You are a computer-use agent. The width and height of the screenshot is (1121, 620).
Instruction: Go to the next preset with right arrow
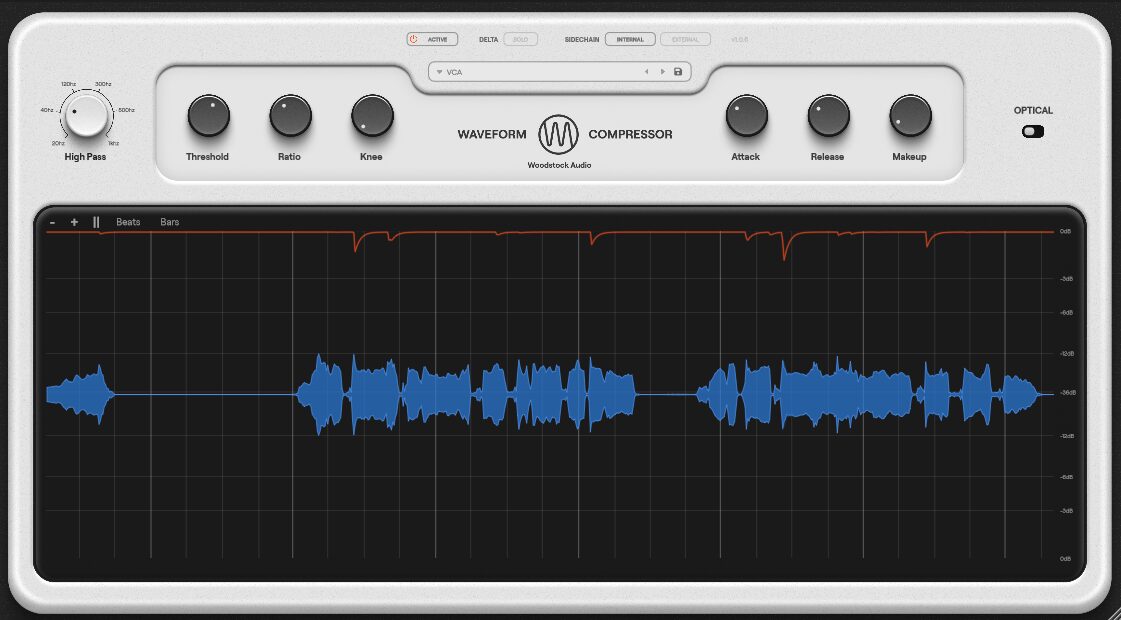point(662,72)
